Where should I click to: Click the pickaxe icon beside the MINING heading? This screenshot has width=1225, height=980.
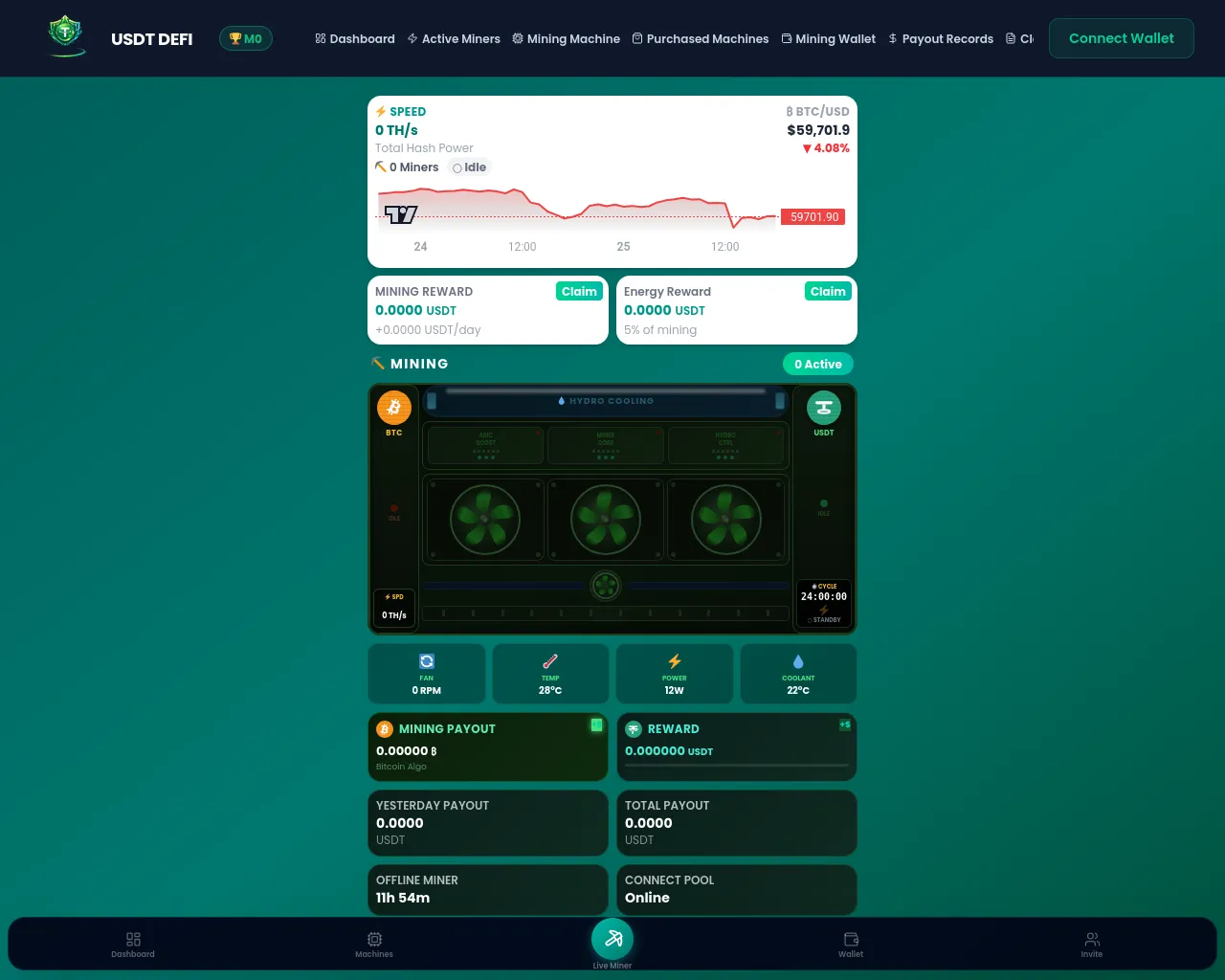click(378, 364)
